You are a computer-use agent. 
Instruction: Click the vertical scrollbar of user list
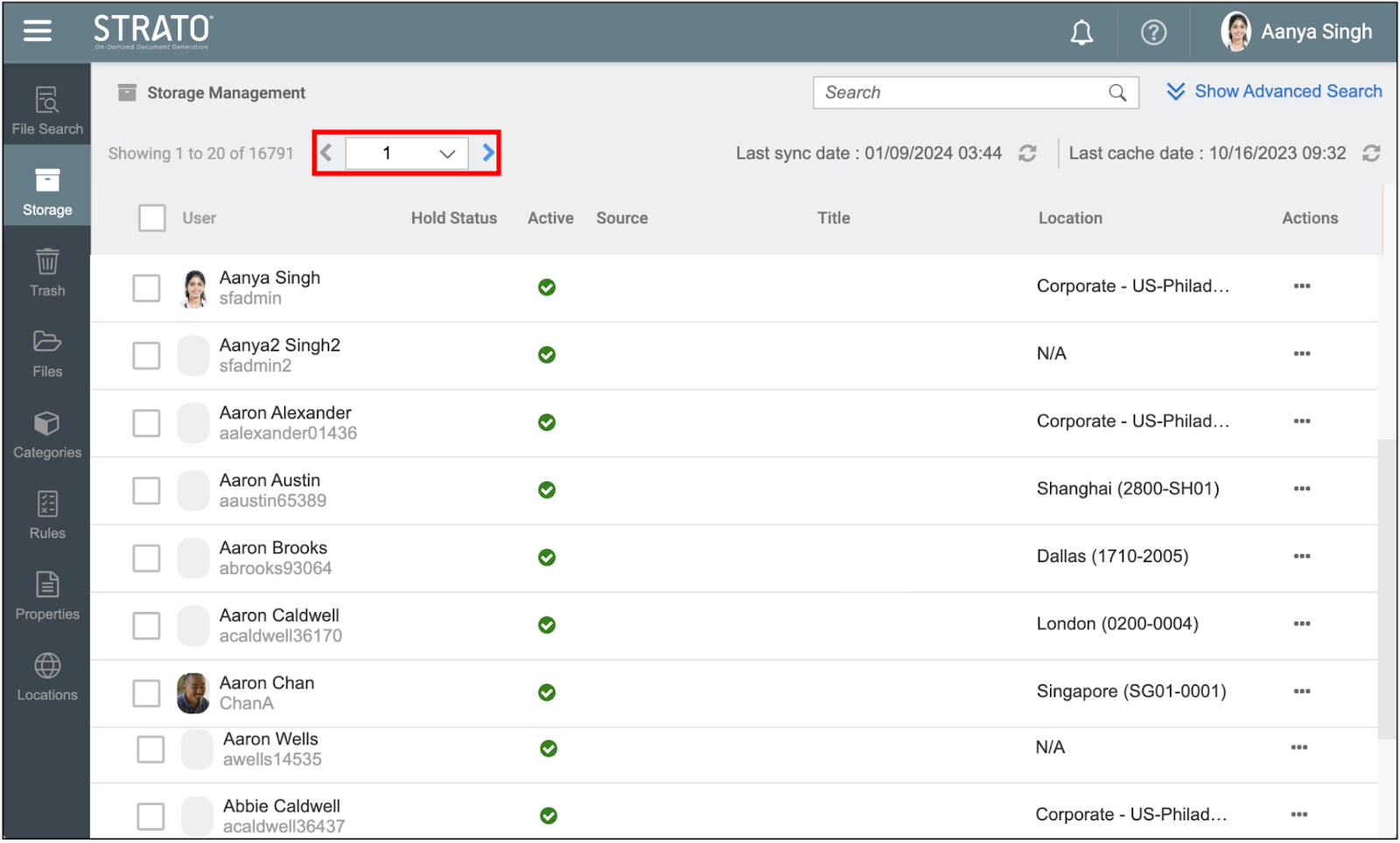coord(1386,587)
